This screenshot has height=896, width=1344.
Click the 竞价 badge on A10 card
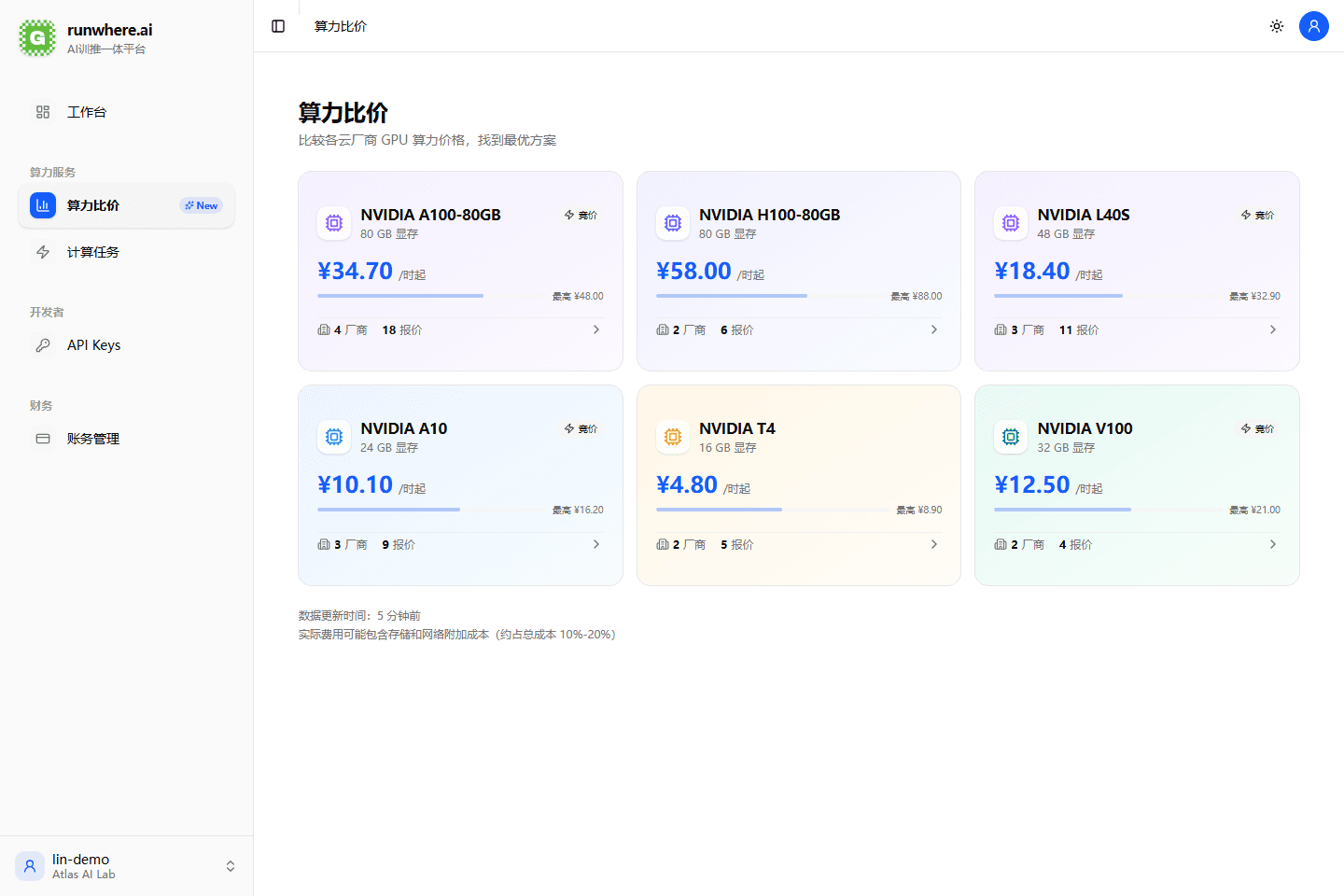pyautogui.click(x=581, y=429)
